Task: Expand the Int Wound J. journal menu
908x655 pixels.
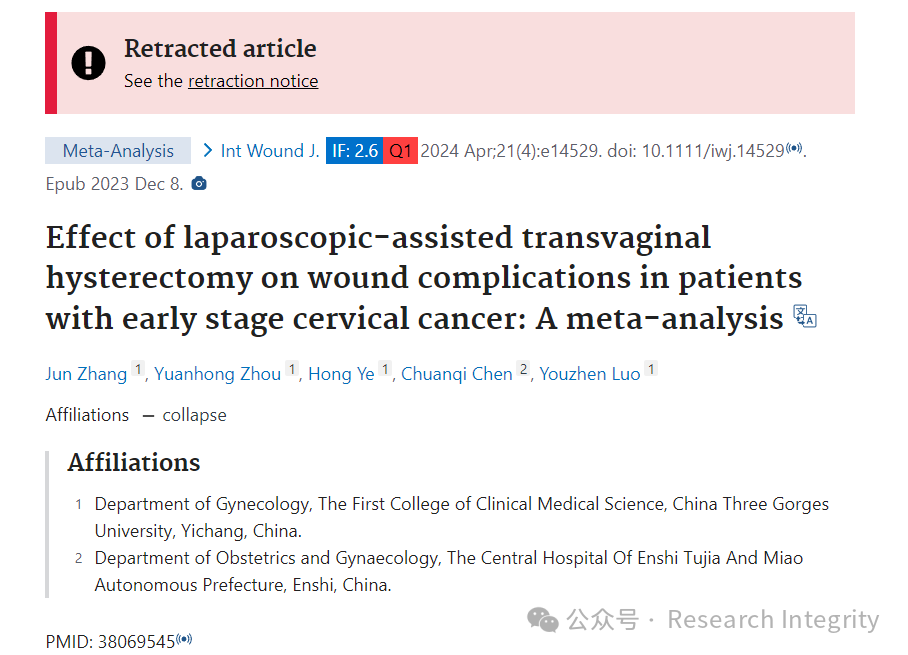Action: point(270,151)
